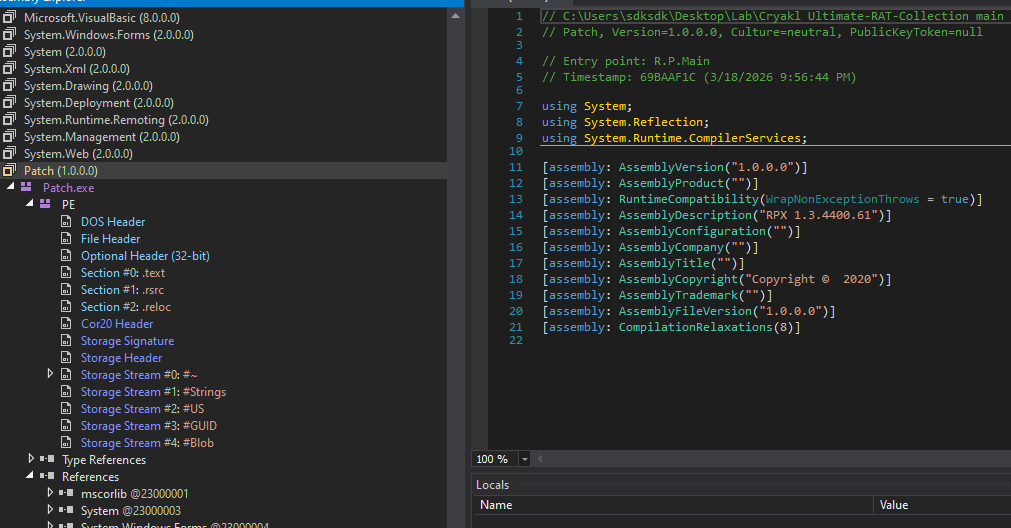Click the Patch.exe module icon
This screenshot has width=1011, height=528.
26,188
